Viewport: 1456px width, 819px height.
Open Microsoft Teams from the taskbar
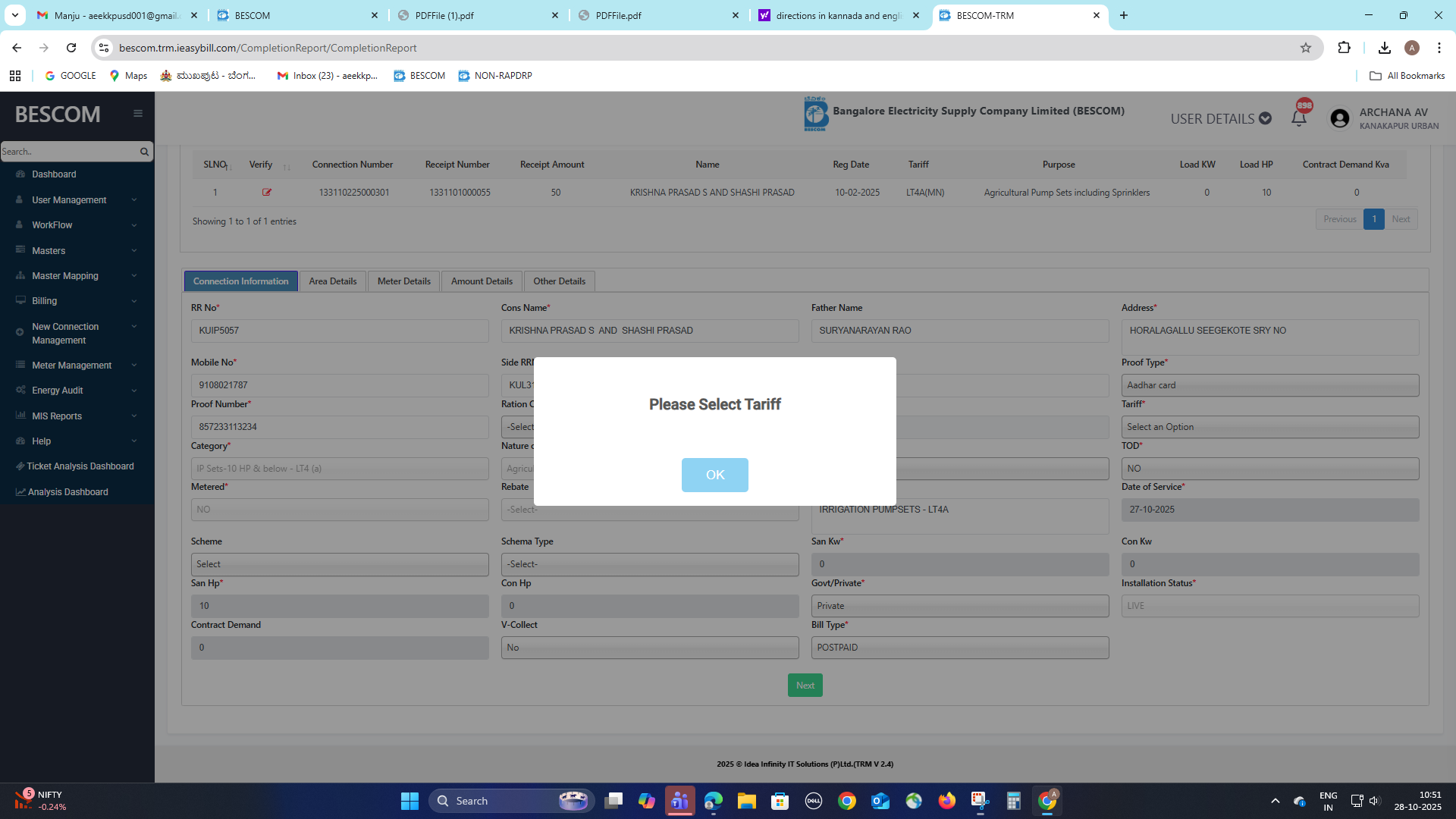(680, 801)
